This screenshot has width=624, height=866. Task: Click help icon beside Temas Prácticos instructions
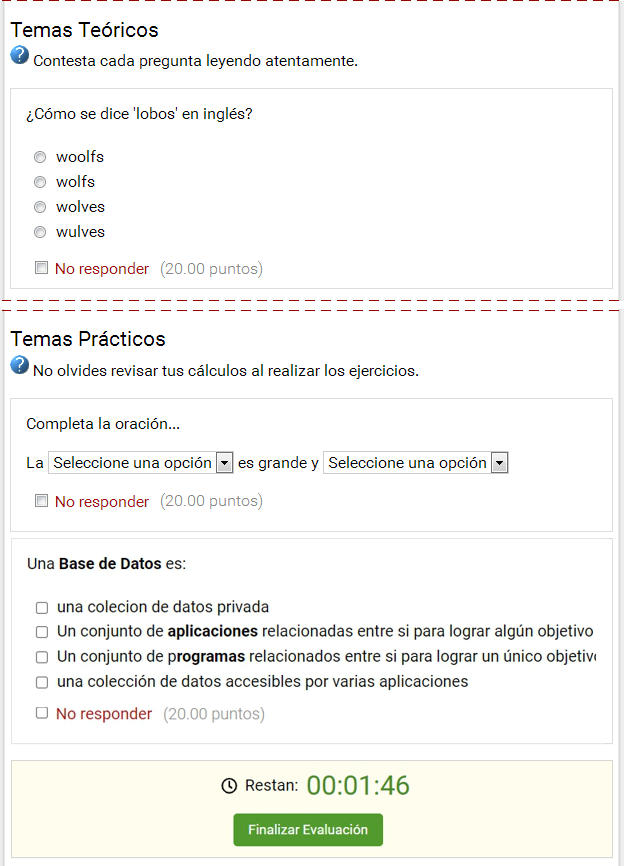click(x=20, y=366)
